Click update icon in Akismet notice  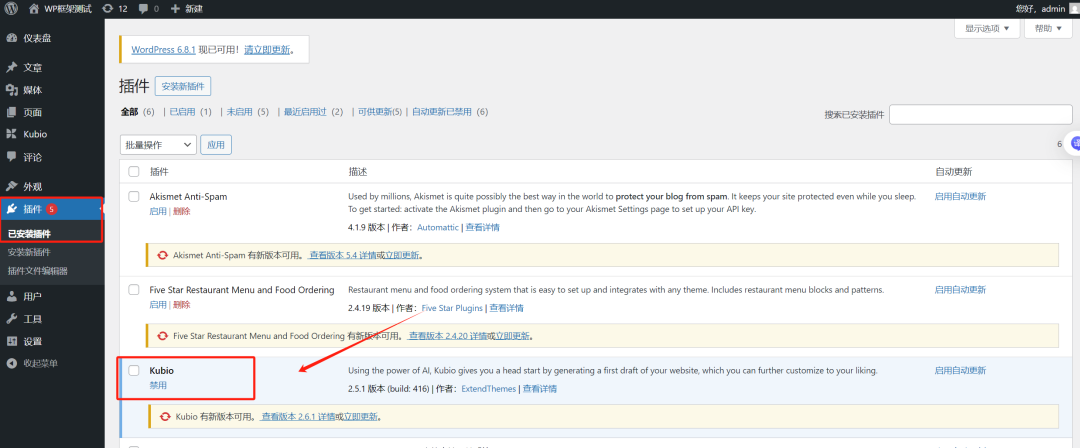163,255
